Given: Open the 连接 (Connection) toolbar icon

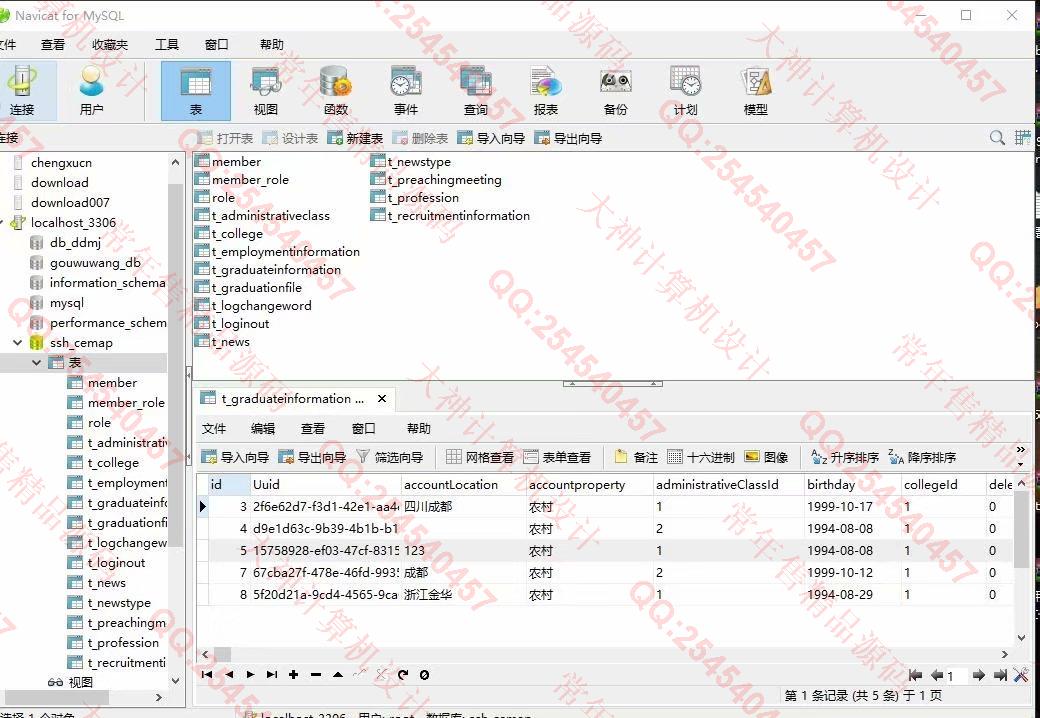Looking at the screenshot, I should point(23,91).
